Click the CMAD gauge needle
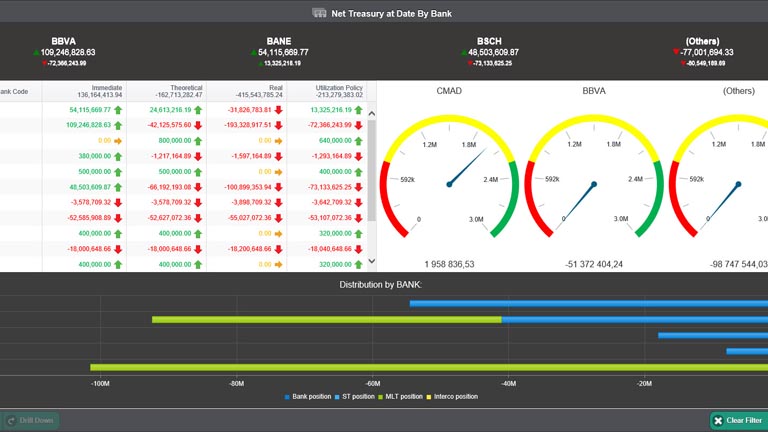This screenshot has height=432, width=768. [467, 167]
